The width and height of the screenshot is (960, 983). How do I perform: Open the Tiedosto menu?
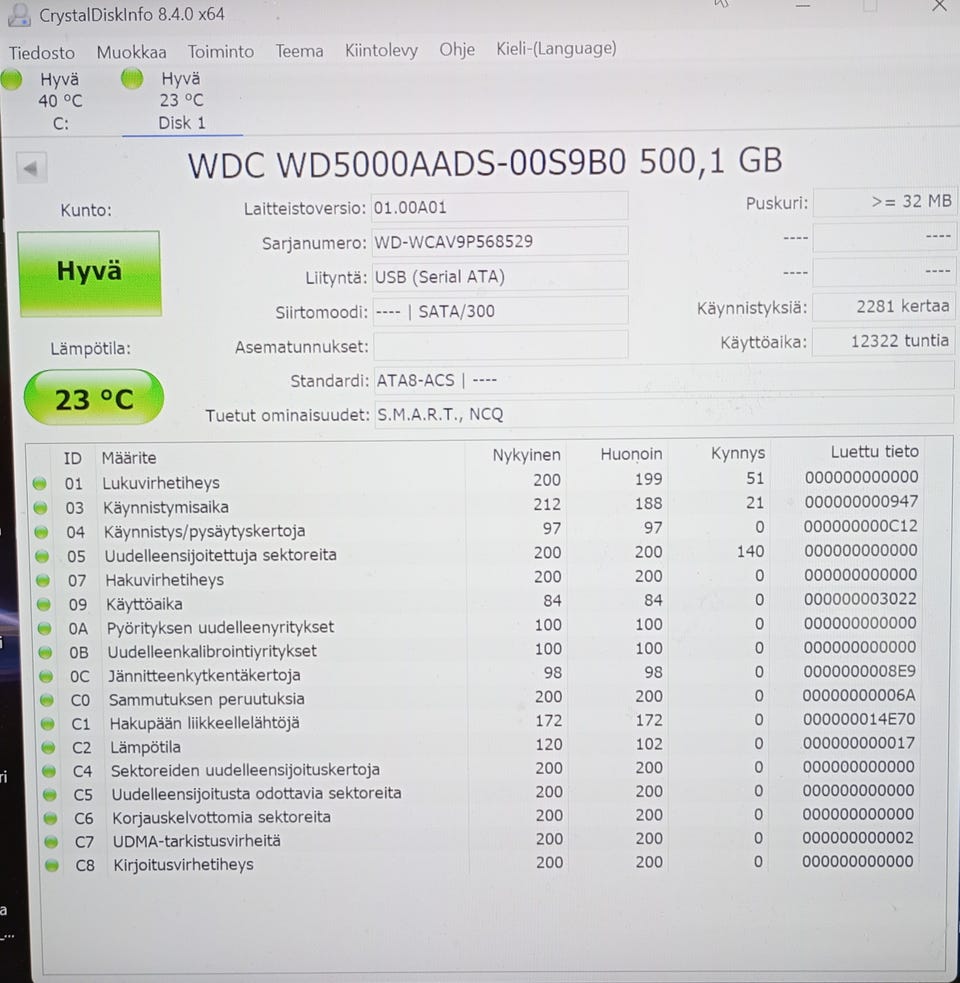[x=41, y=53]
